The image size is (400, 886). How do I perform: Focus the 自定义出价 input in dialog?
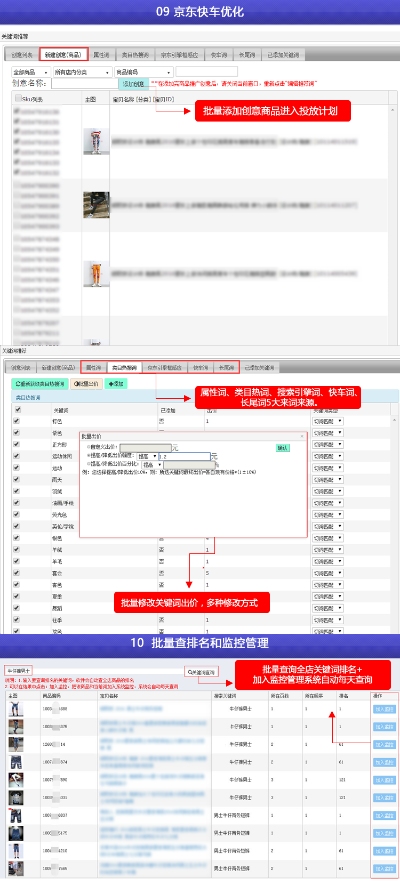click(x=146, y=448)
